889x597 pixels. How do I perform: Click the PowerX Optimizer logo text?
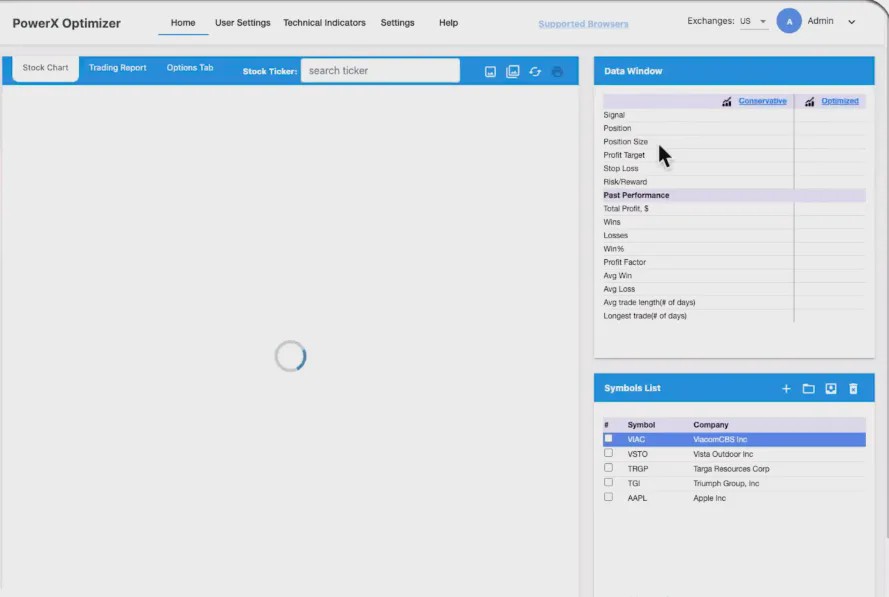click(x=66, y=23)
